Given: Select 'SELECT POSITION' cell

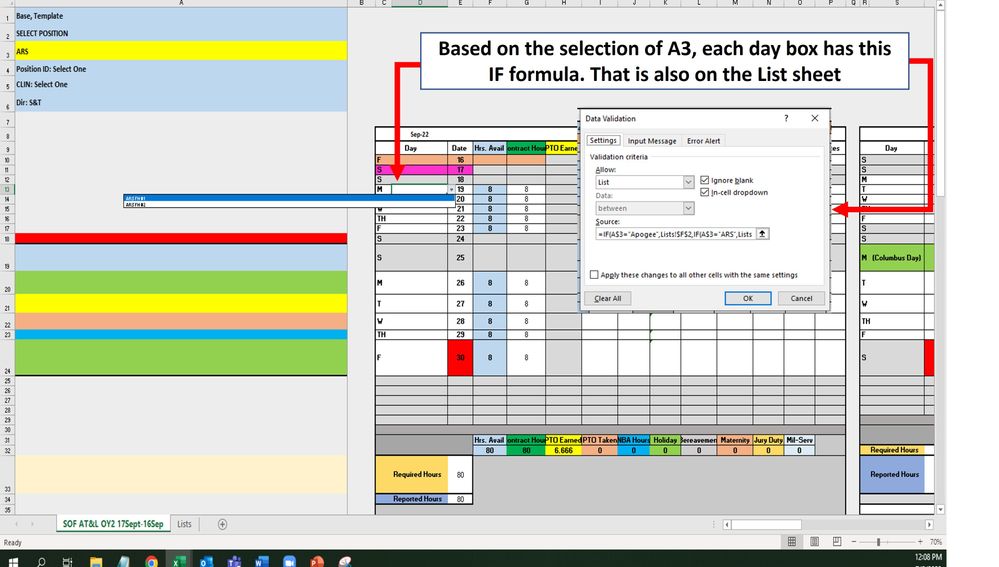Looking at the screenshot, I should click(x=181, y=32).
